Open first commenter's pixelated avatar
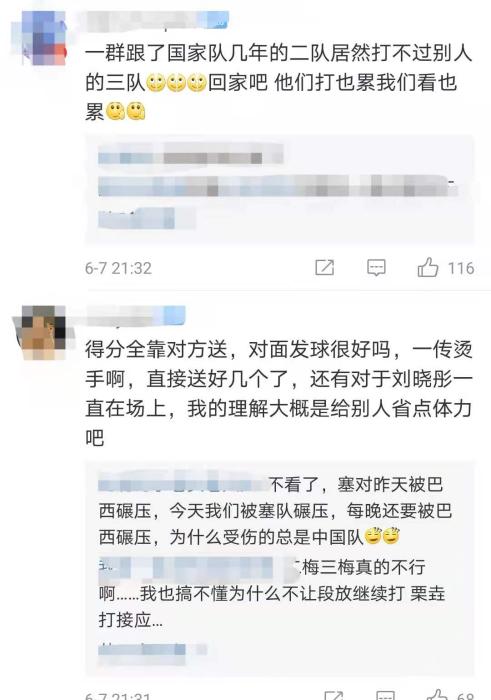 point(44,38)
